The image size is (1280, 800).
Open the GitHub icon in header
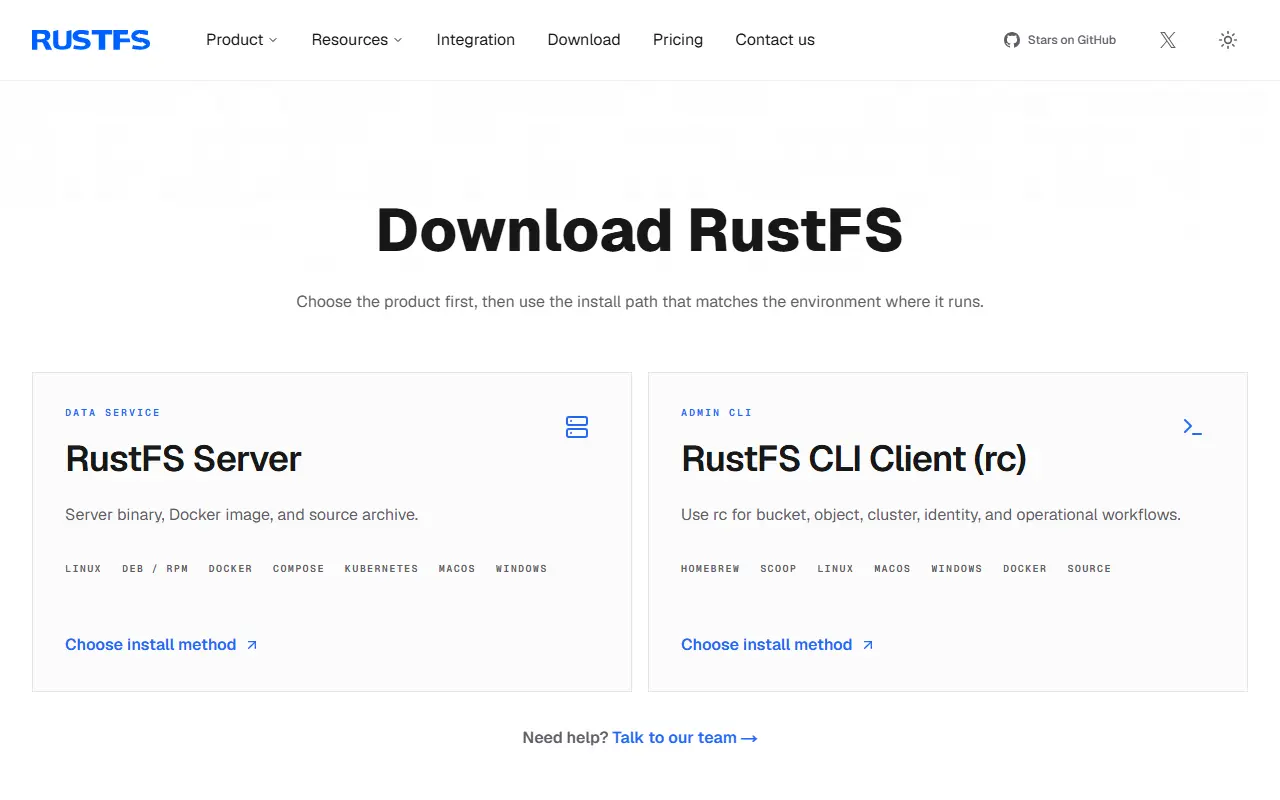pos(1012,40)
